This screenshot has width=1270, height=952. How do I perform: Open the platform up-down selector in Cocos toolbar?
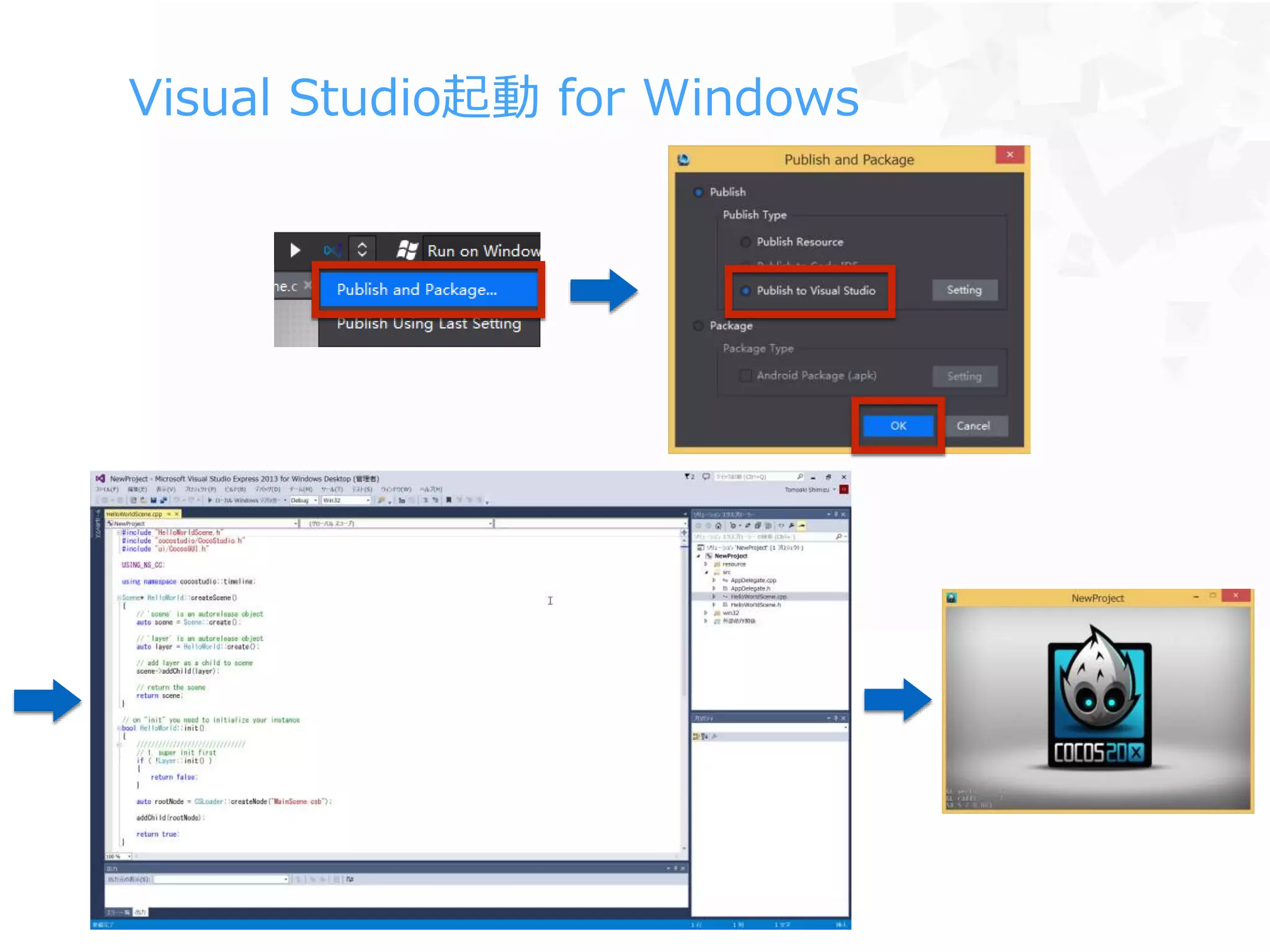coord(362,250)
